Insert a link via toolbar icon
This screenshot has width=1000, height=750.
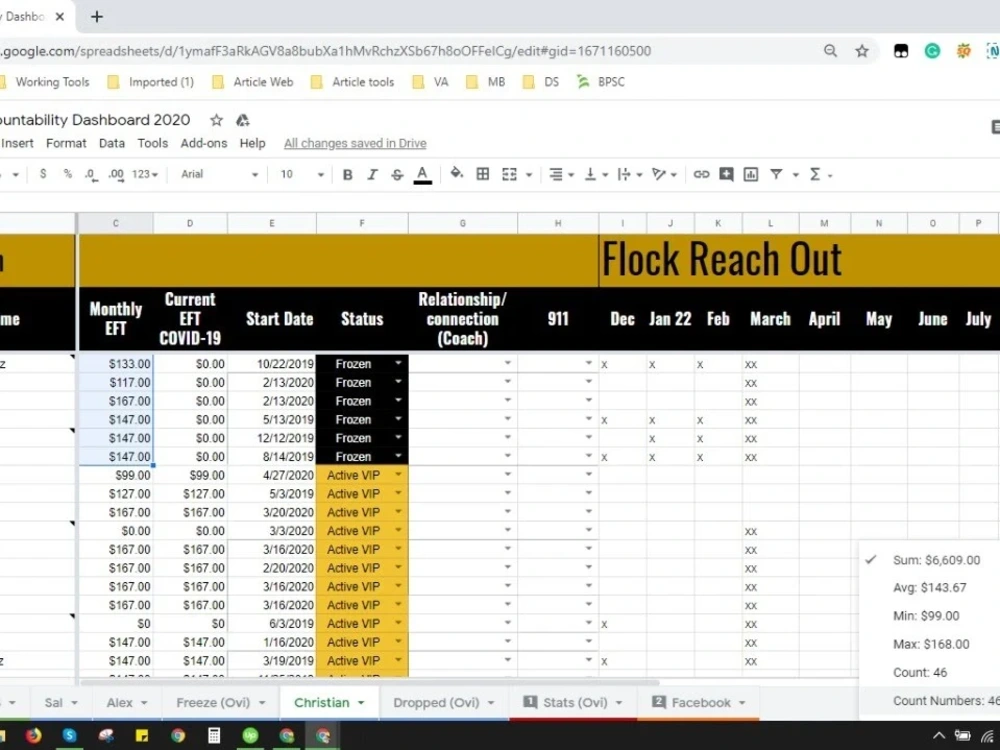tap(702, 175)
